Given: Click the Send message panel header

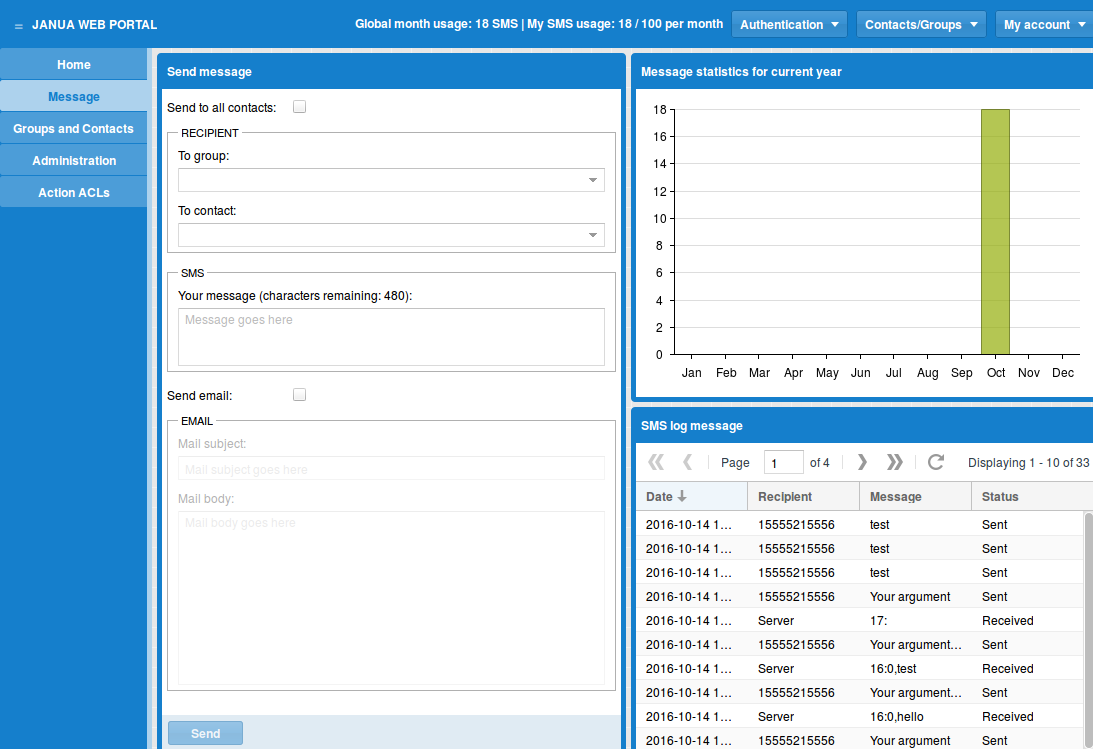Looking at the screenshot, I should [391, 72].
